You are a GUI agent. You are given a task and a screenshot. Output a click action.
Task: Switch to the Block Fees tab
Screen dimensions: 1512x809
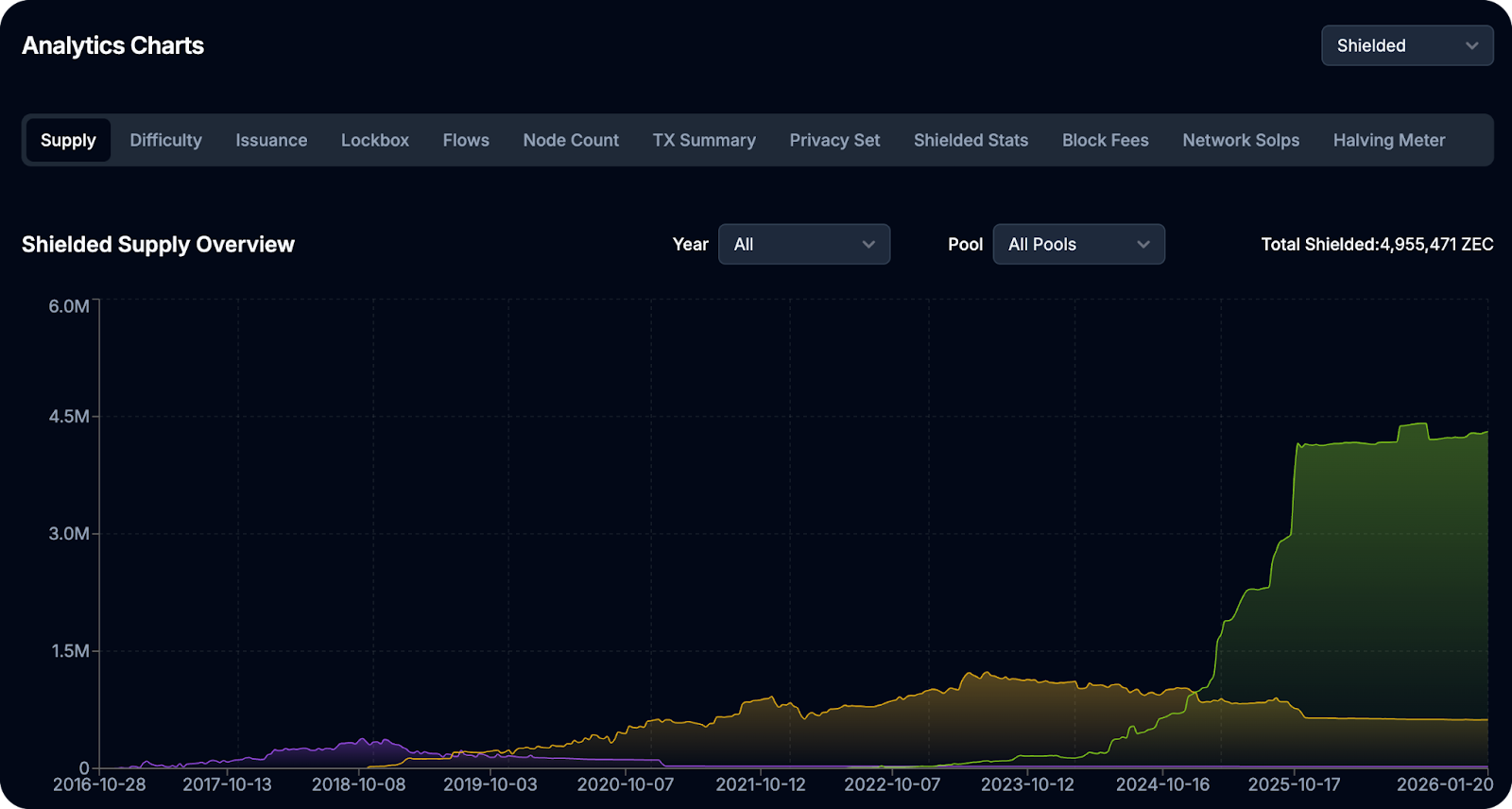pyautogui.click(x=1105, y=140)
